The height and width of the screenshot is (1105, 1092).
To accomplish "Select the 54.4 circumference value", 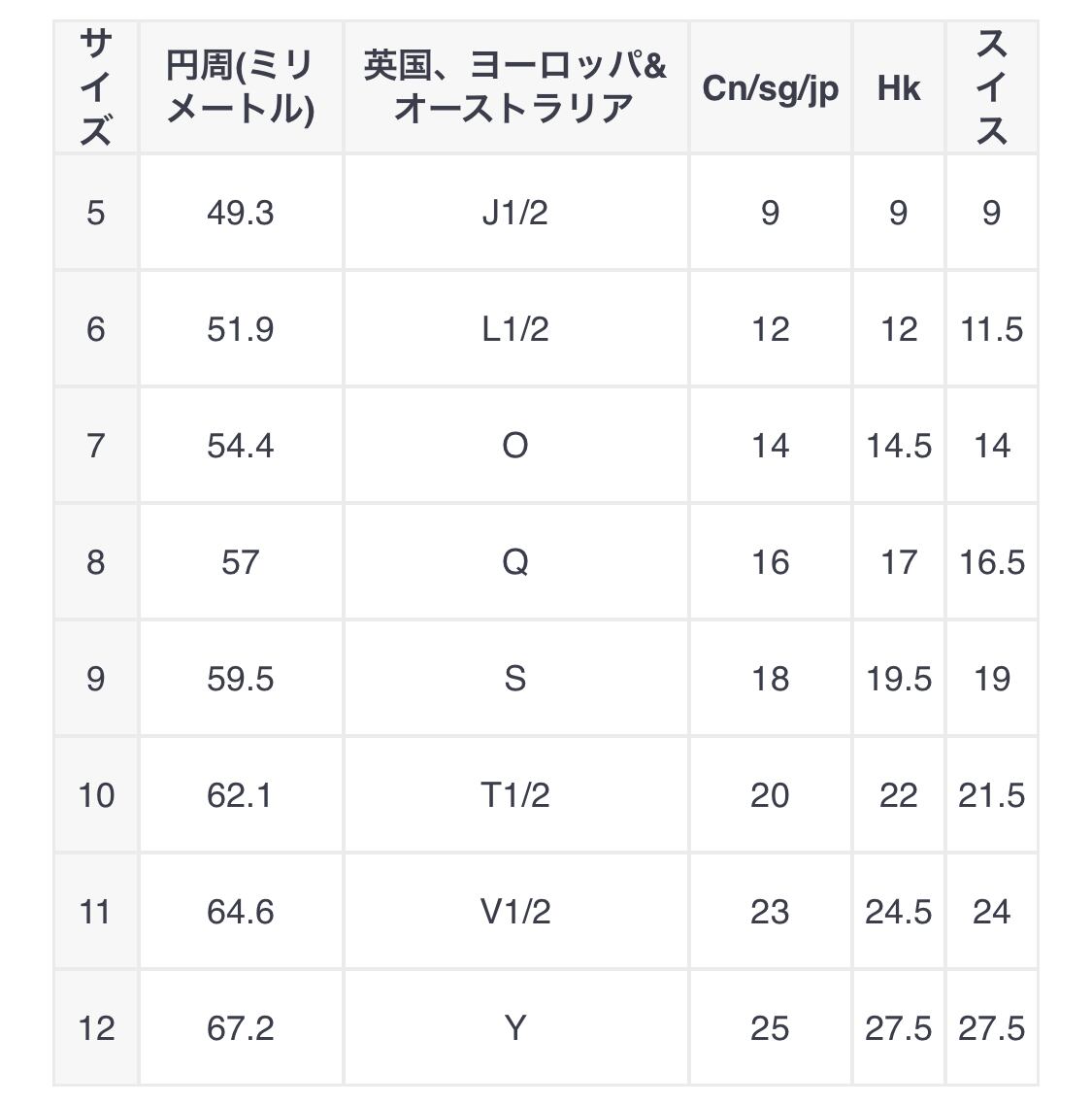I will [x=241, y=446].
